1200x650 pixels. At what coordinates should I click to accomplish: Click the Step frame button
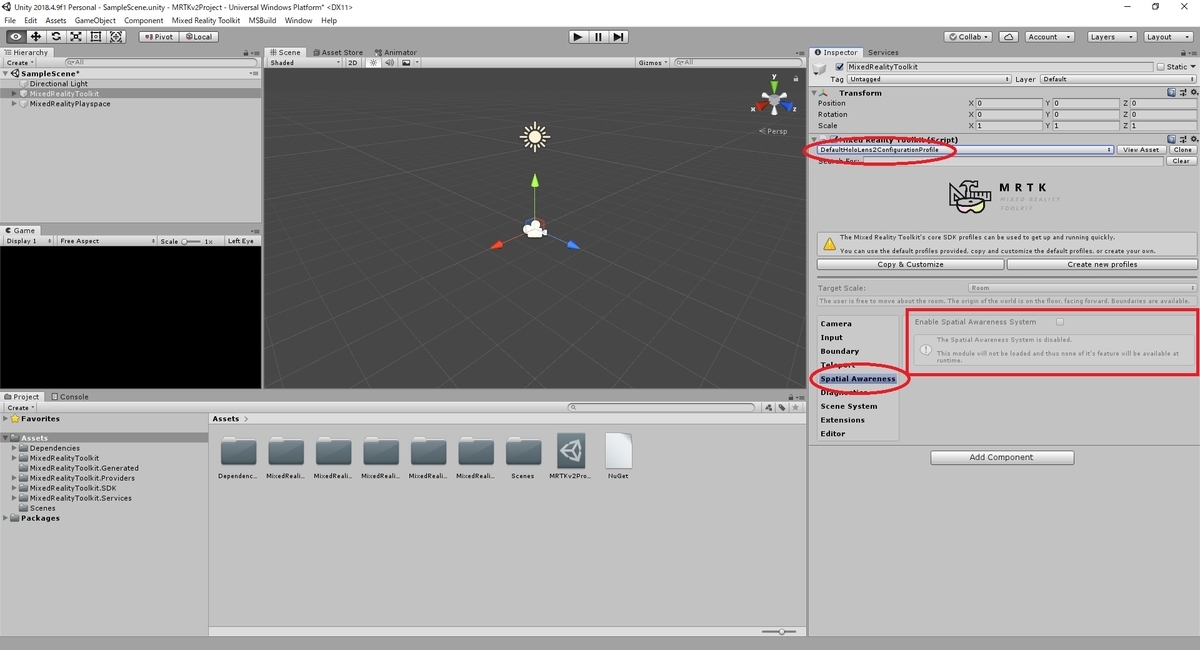point(619,36)
